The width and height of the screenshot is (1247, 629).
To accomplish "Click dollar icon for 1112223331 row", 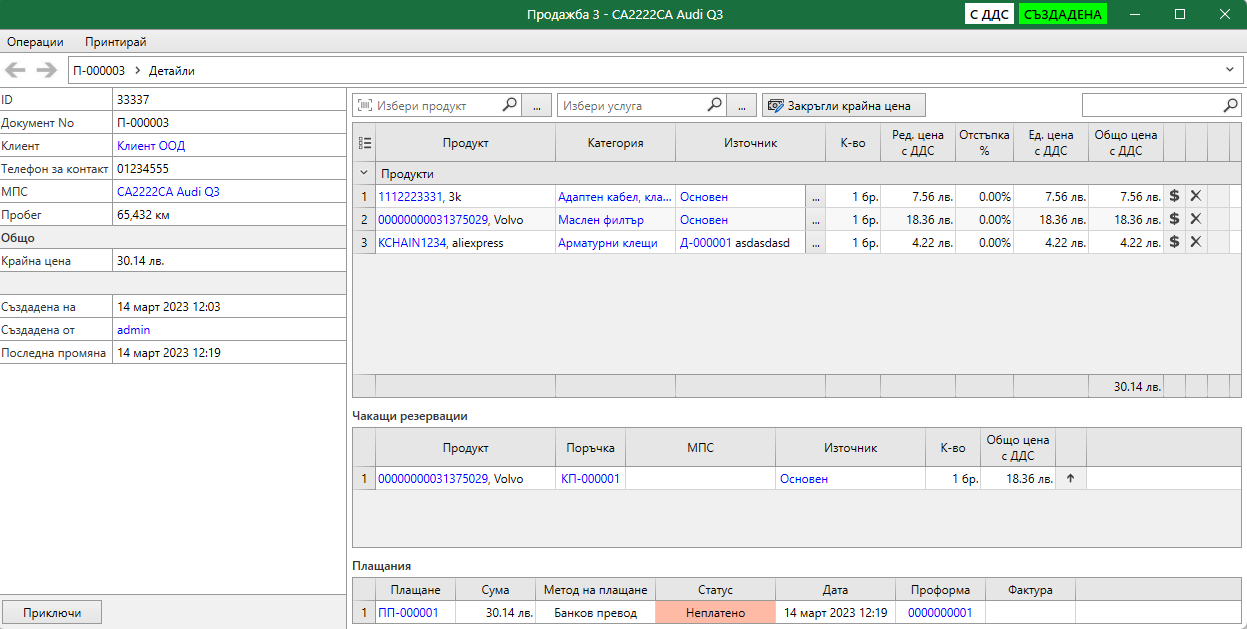I will 1175,197.
